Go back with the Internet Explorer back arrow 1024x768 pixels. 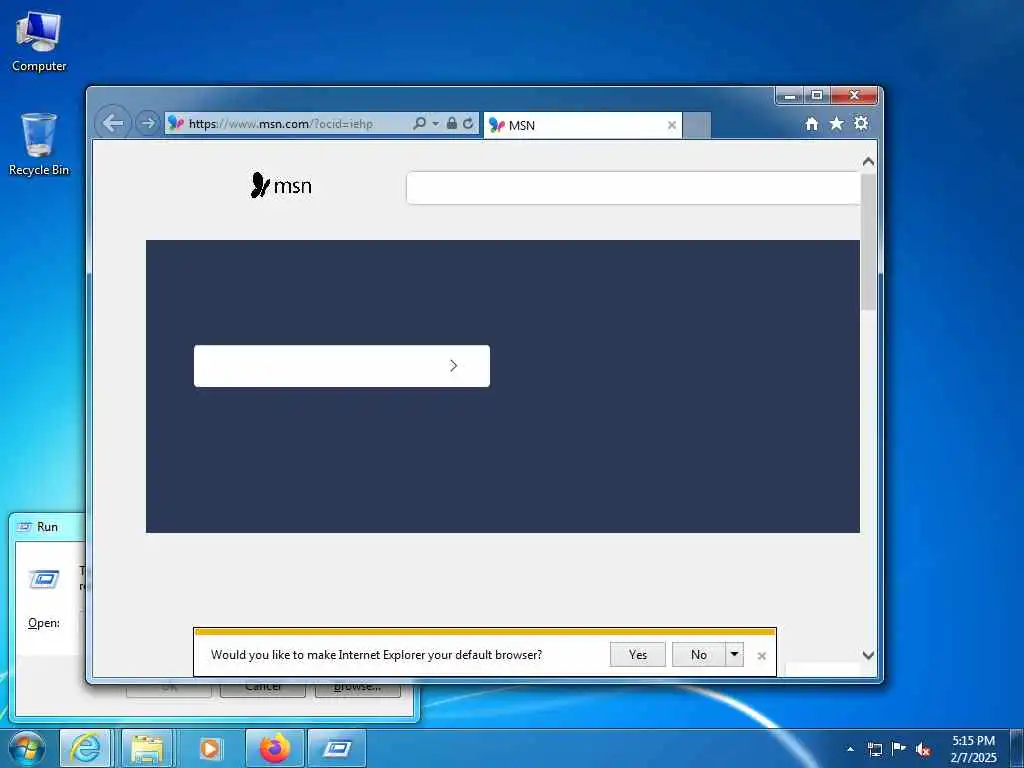tap(113, 123)
